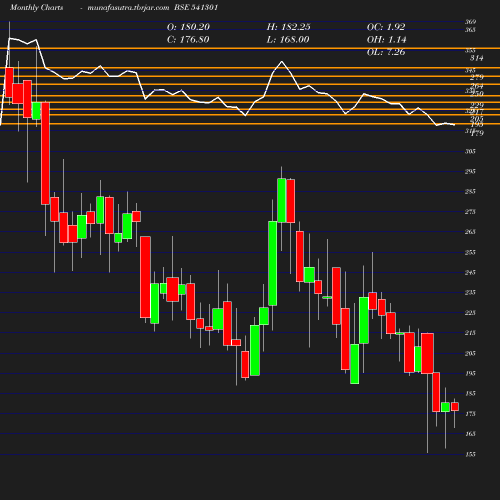Click the long red candle falling to 279
This screenshot has width=500, height=500.
(45, 153)
